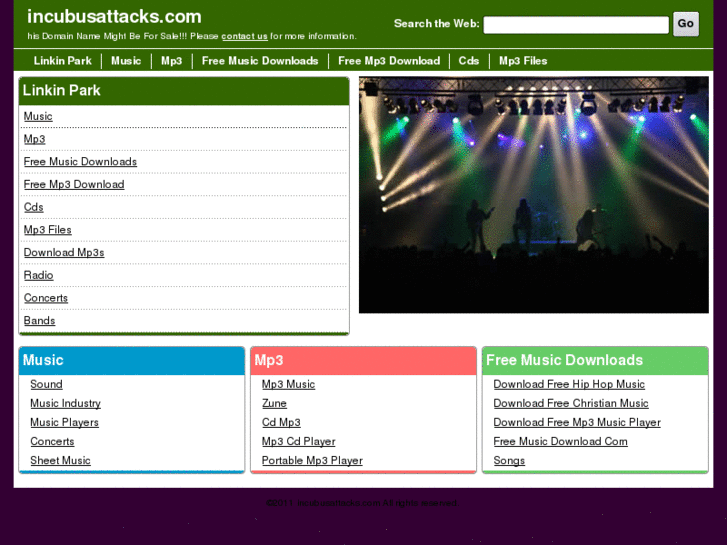Screen dimensions: 727x545
Task: Open Free Mp3 Download in navigation bar
Action: [x=389, y=61]
